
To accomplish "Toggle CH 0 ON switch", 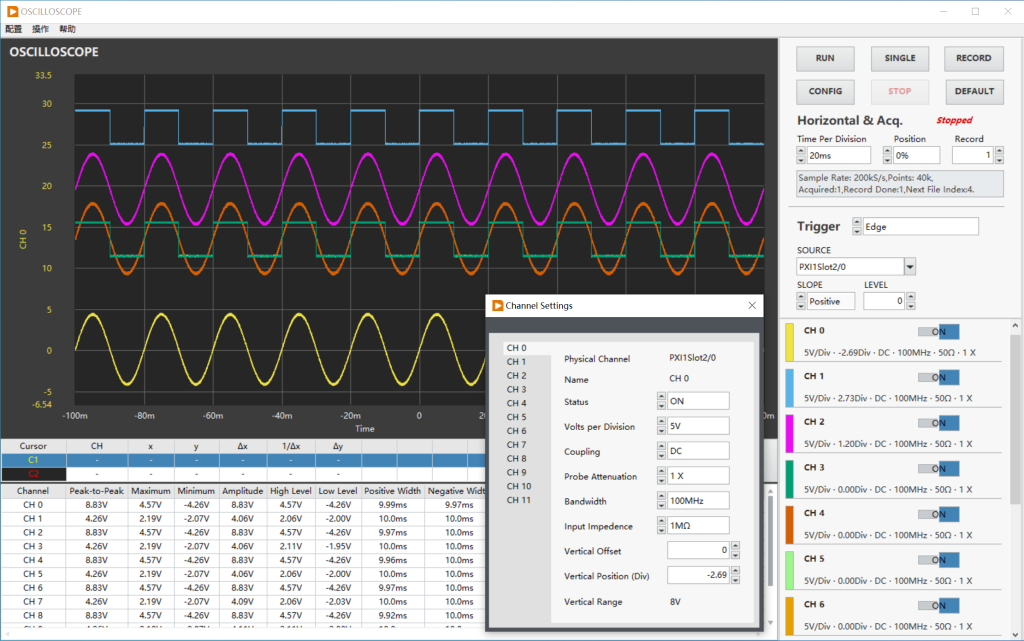I will [938, 332].
